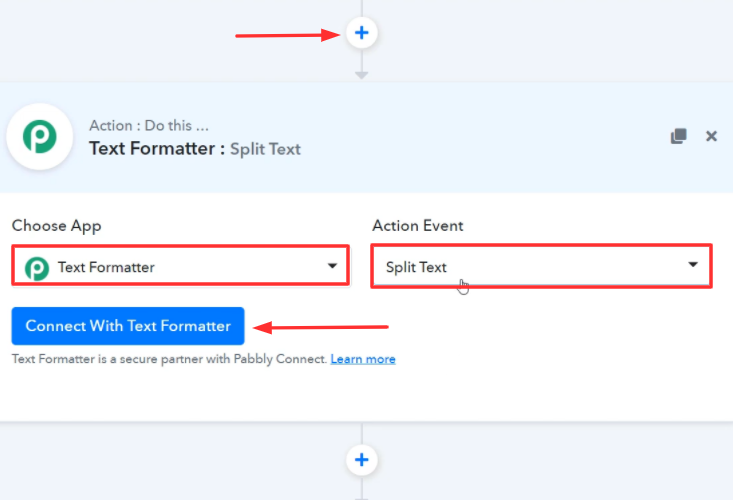The width and height of the screenshot is (733, 500).
Task: Click the secure partner with Pabbly Connect text
Action: click(169, 359)
